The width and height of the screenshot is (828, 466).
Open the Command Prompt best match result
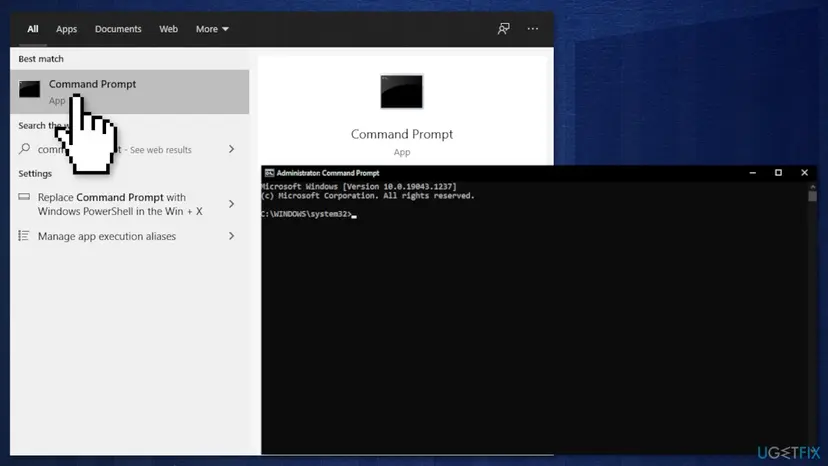point(129,92)
